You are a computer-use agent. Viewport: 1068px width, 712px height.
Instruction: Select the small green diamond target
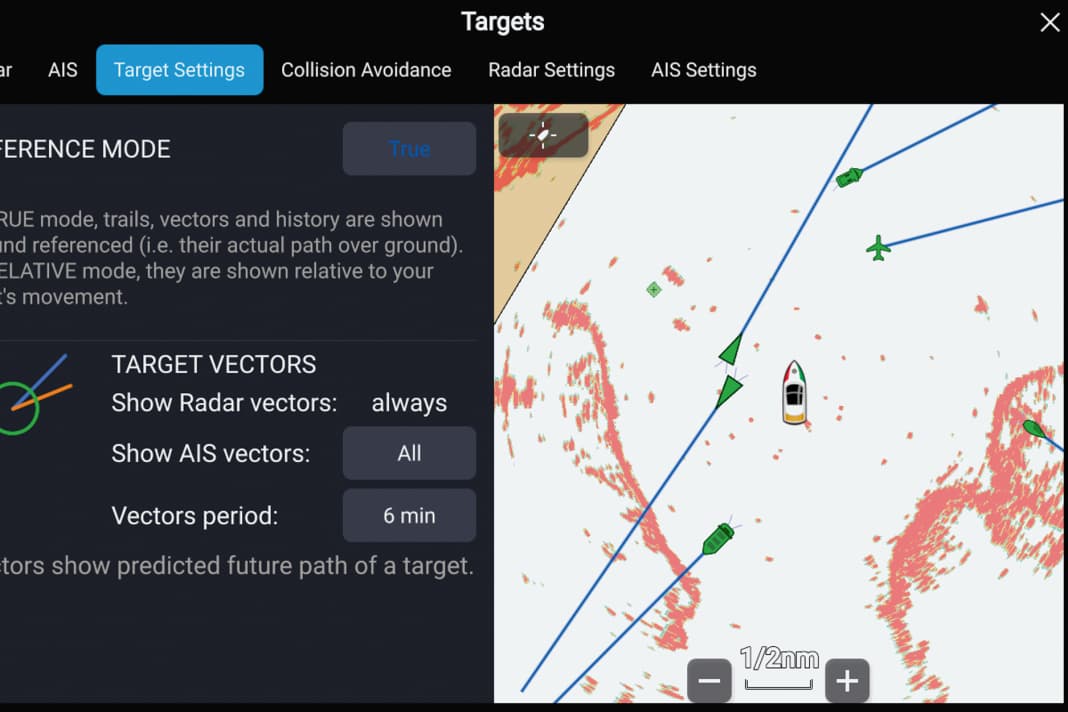click(x=653, y=290)
